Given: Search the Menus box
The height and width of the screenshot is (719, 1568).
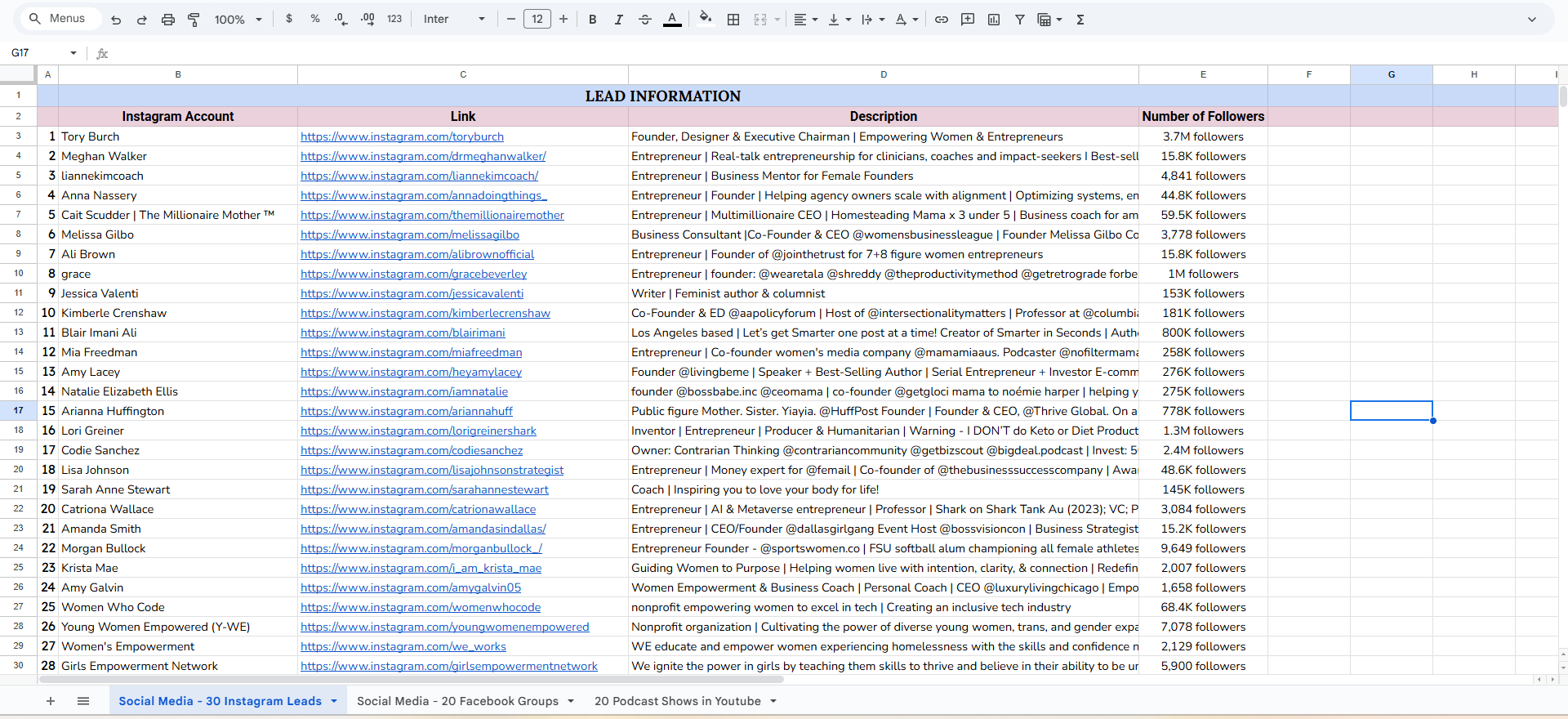Looking at the screenshot, I should point(60,19).
